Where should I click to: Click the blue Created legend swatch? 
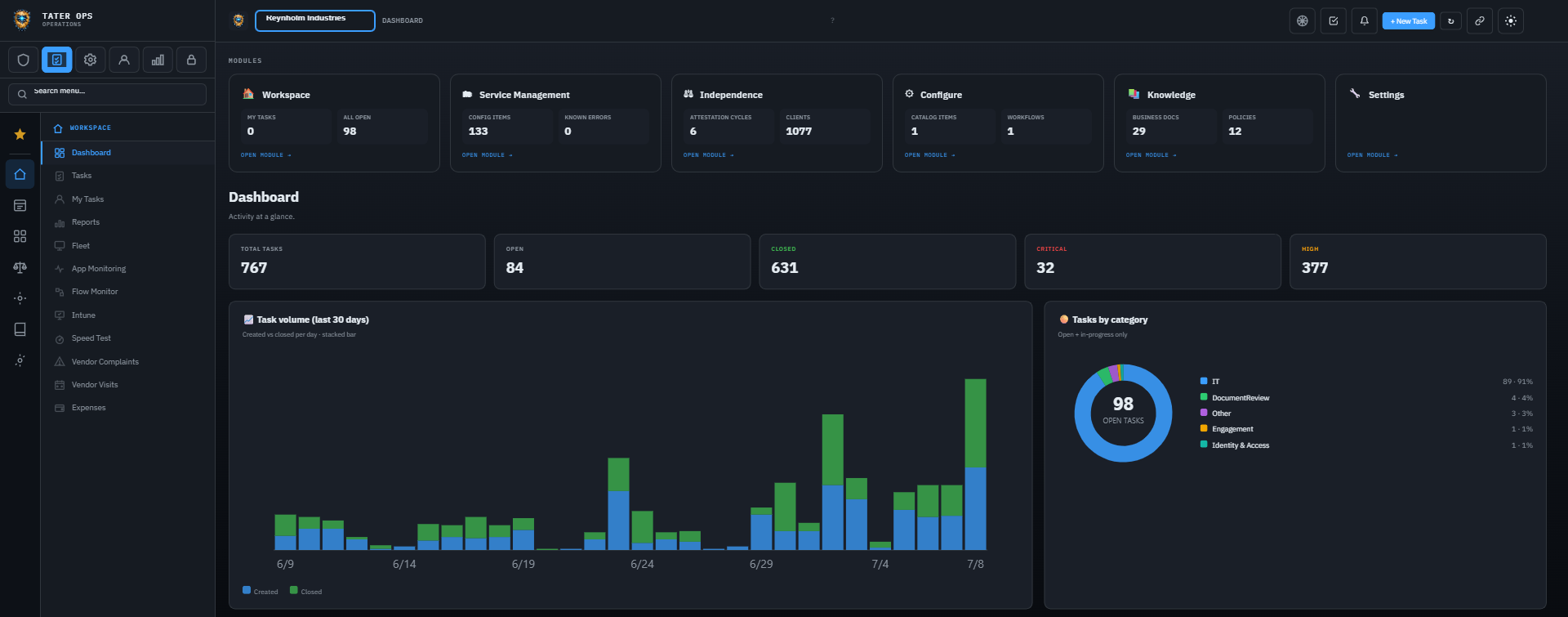[247, 590]
